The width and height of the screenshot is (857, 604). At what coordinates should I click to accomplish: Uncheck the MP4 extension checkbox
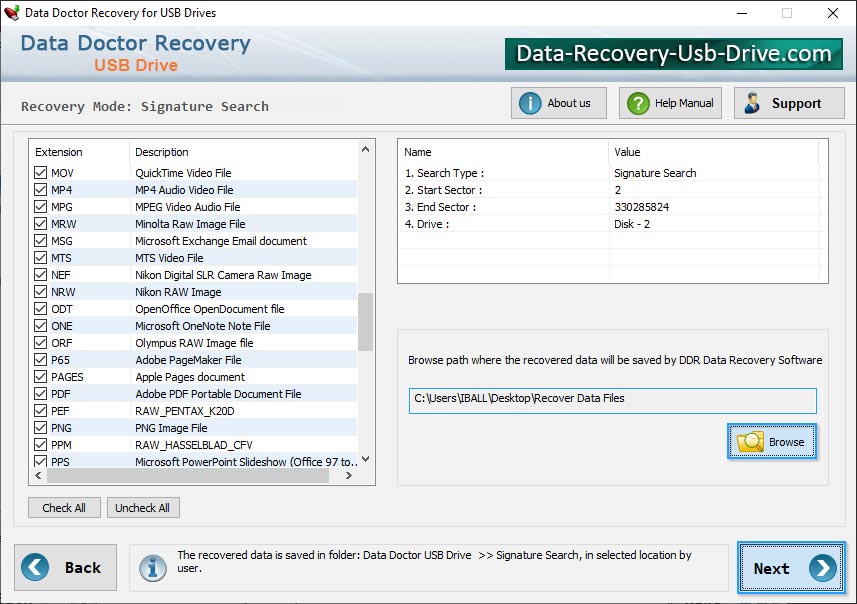coord(40,190)
